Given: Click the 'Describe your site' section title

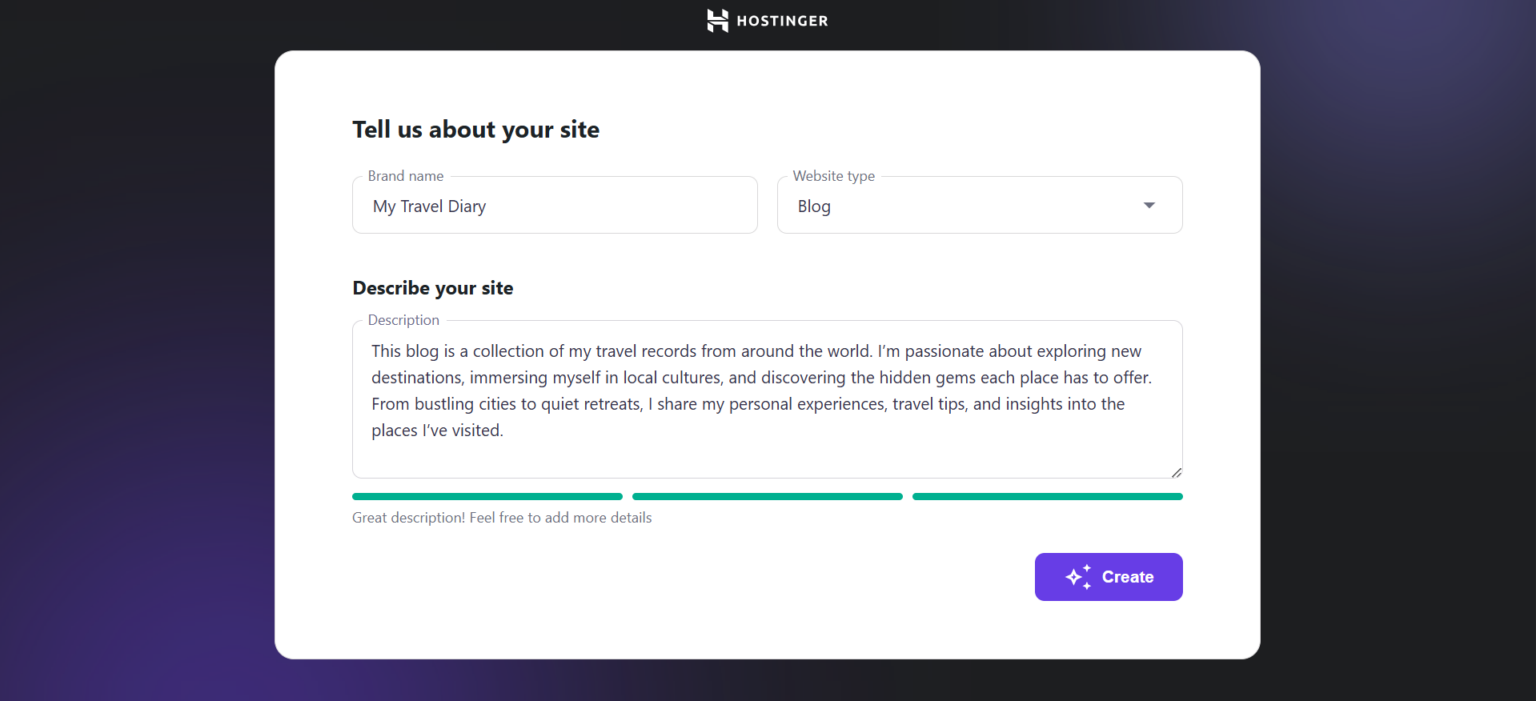Looking at the screenshot, I should click(432, 288).
